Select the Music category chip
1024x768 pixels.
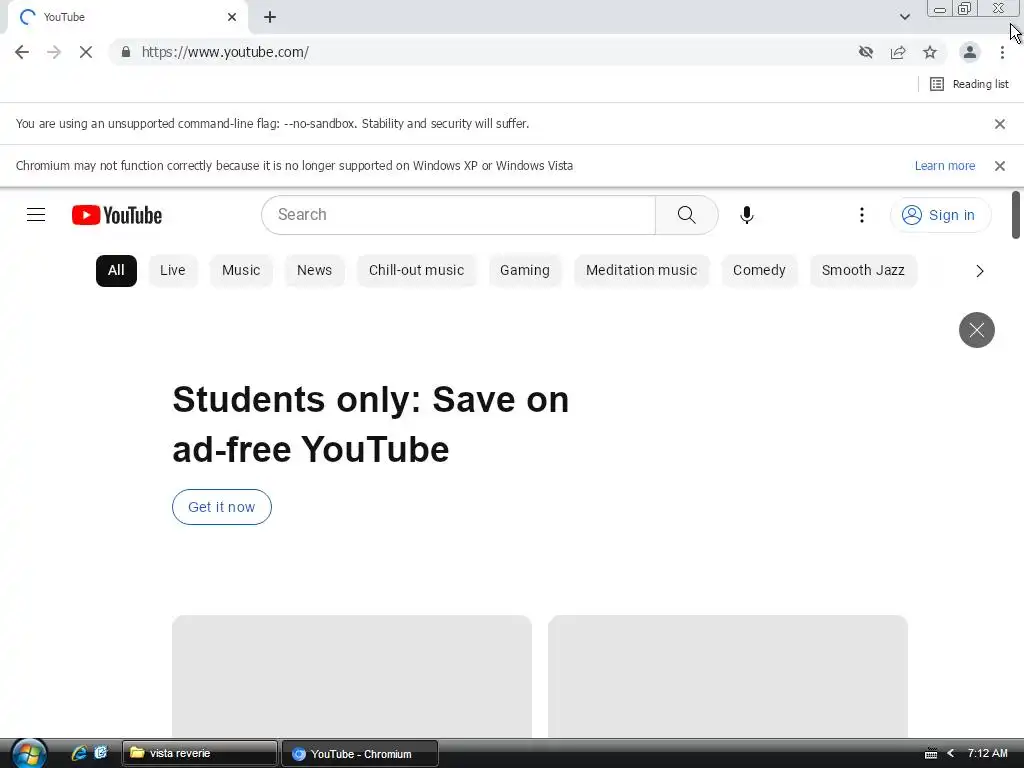(241, 270)
